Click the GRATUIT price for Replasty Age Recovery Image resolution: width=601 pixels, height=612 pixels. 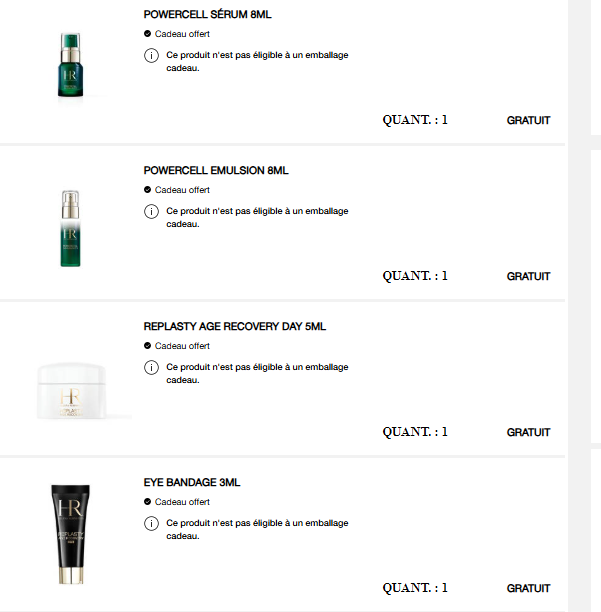click(528, 432)
